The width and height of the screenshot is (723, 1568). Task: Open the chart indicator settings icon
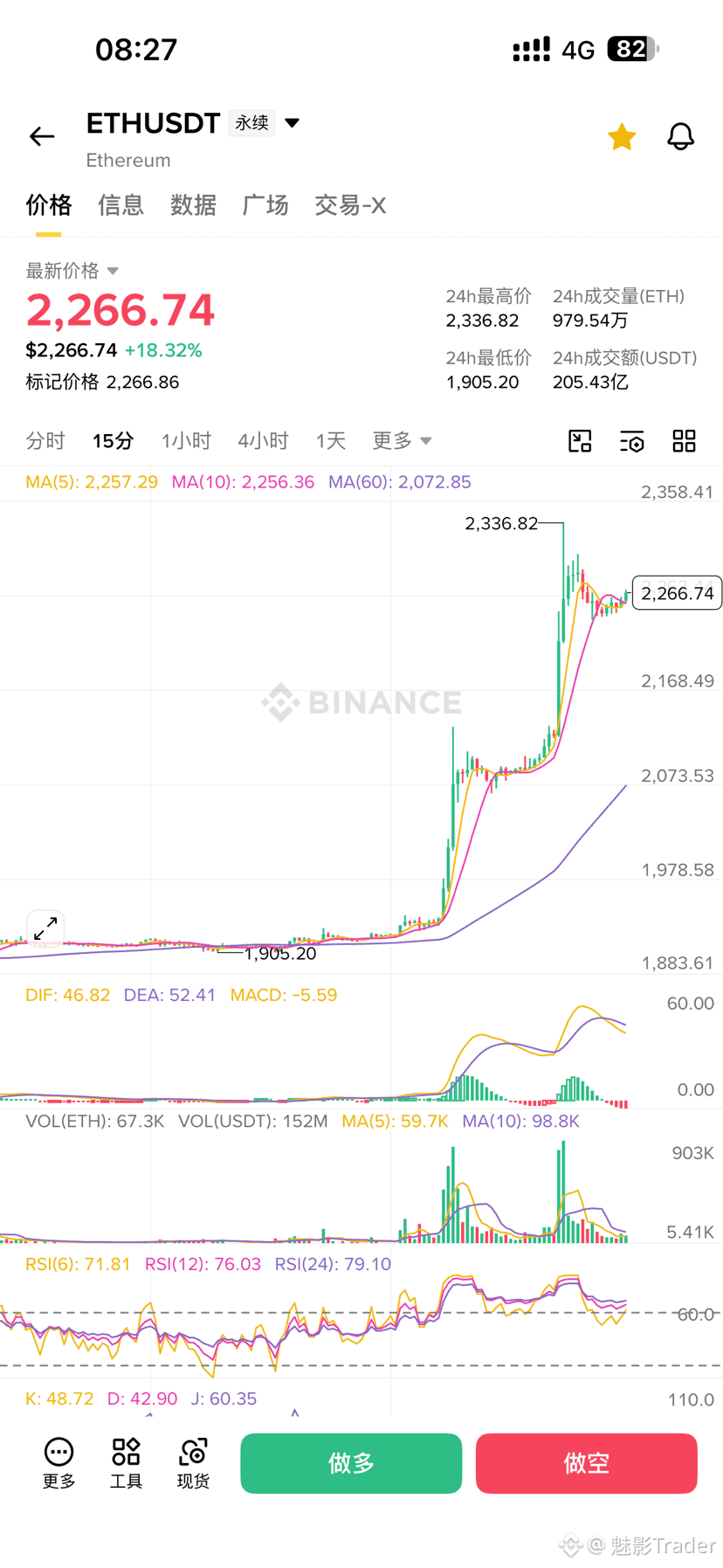click(x=632, y=441)
